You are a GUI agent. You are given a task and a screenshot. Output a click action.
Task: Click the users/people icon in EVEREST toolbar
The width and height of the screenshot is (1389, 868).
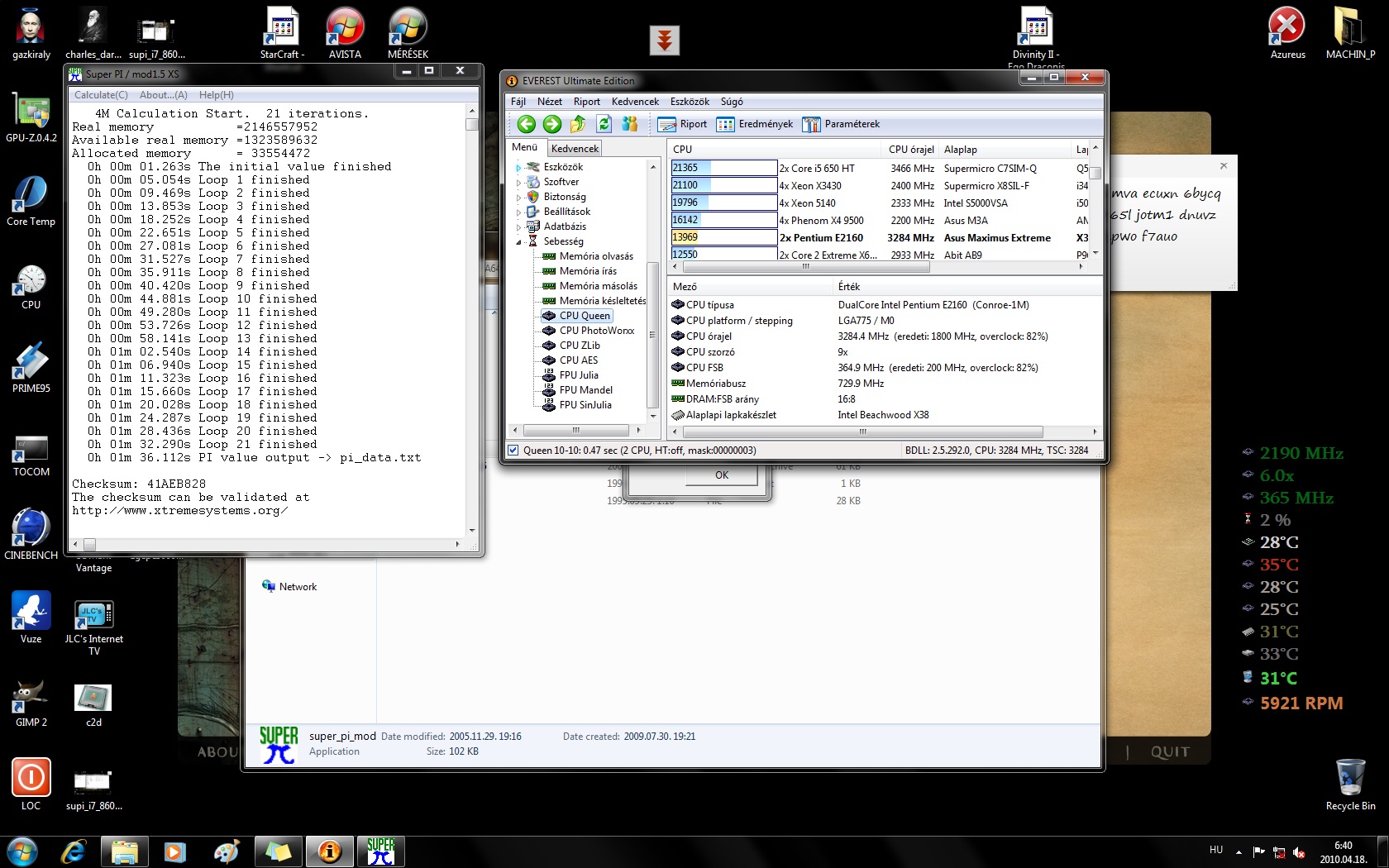pyautogui.click(x=630, y=124)
